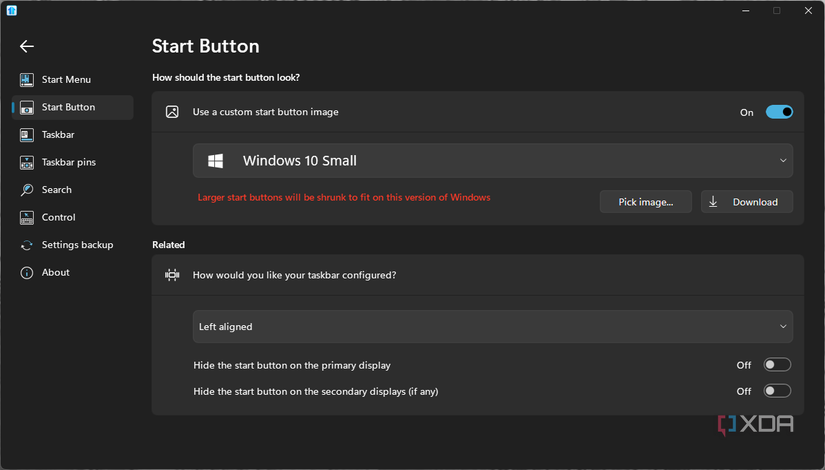The height and width of the screenshot is (470, 825).
Task: Click the Related section heading
Action: click(168, 245)
